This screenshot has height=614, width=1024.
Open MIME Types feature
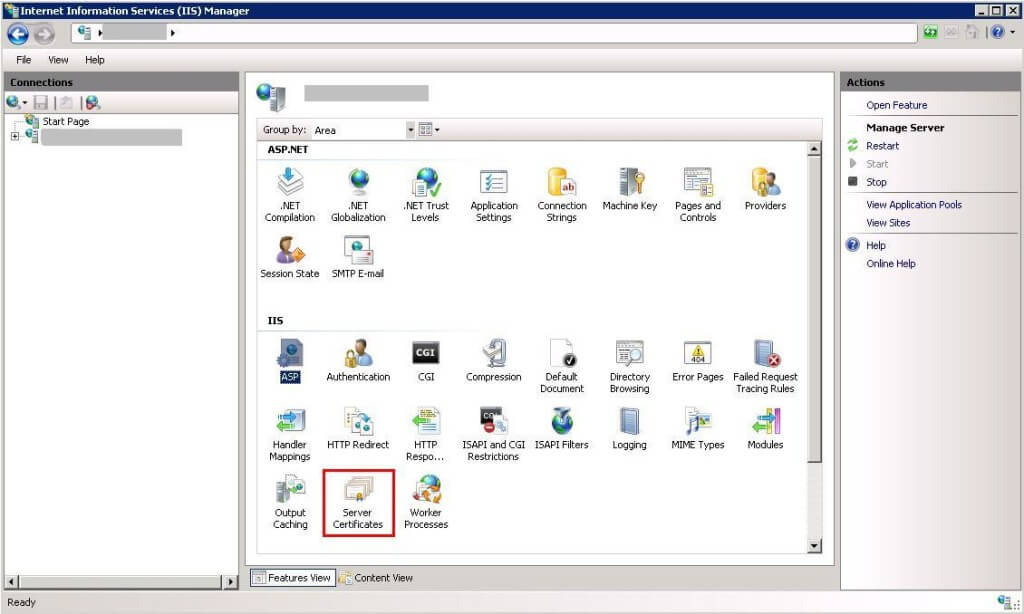coord(697,428)
